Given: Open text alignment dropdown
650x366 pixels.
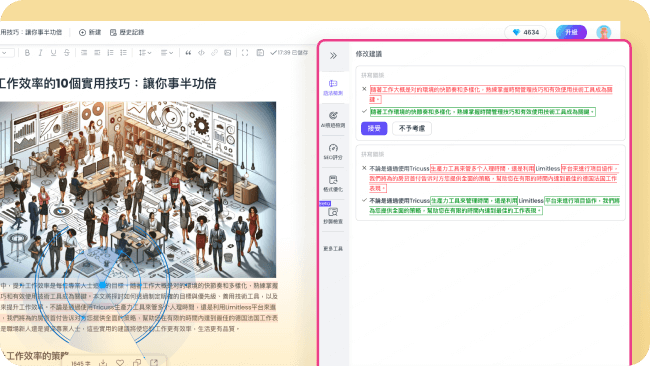Looking at the screenshot, I should point(167,53).
